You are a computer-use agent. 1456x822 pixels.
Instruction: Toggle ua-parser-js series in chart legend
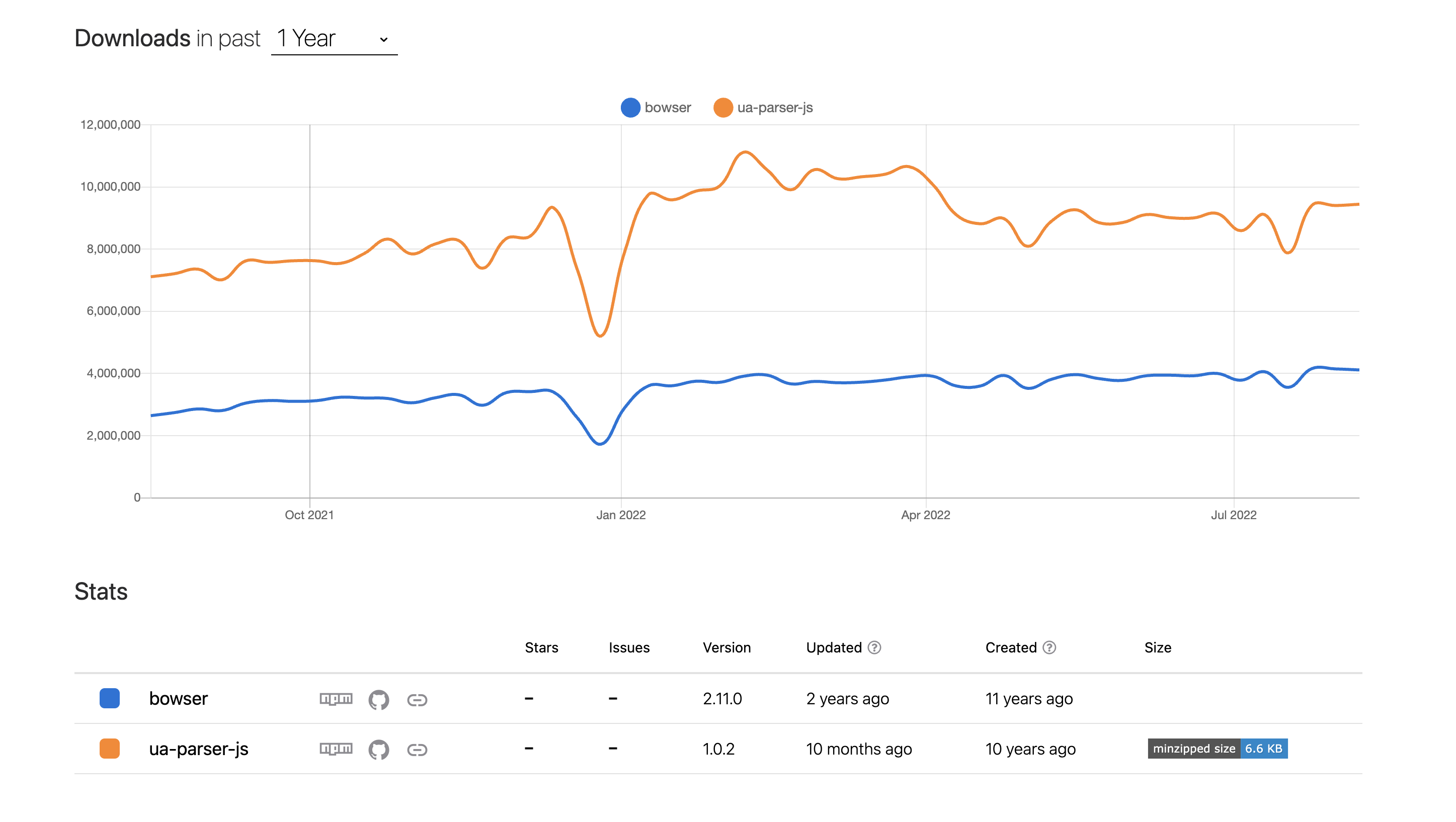pyautogui.click(x=763, y=108)
